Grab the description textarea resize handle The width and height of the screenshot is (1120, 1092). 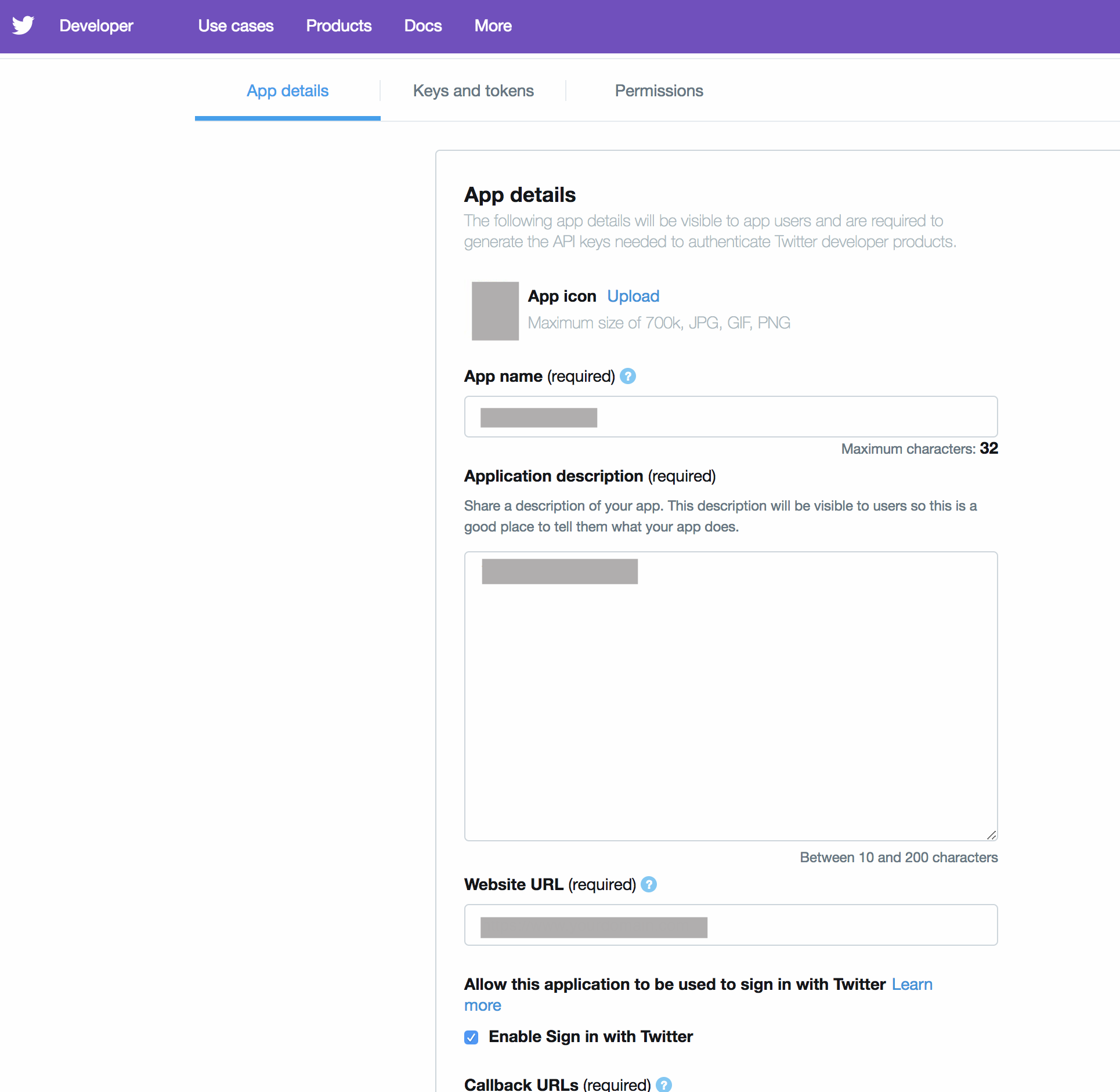(x=992, y=835)
